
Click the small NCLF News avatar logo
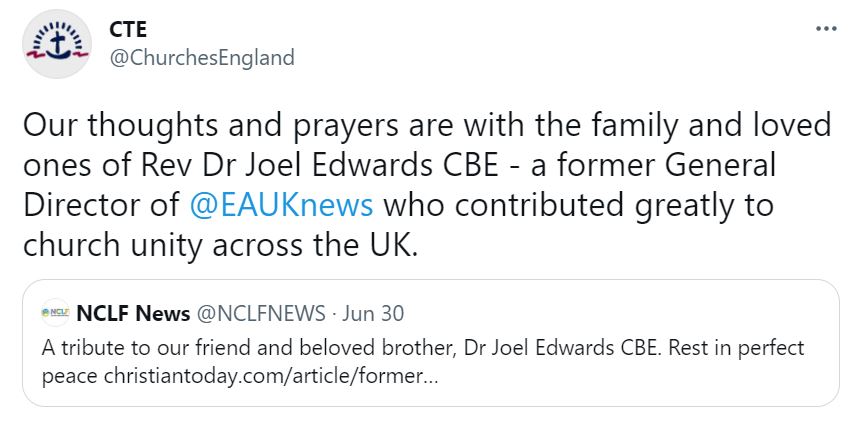coord(57,314)
